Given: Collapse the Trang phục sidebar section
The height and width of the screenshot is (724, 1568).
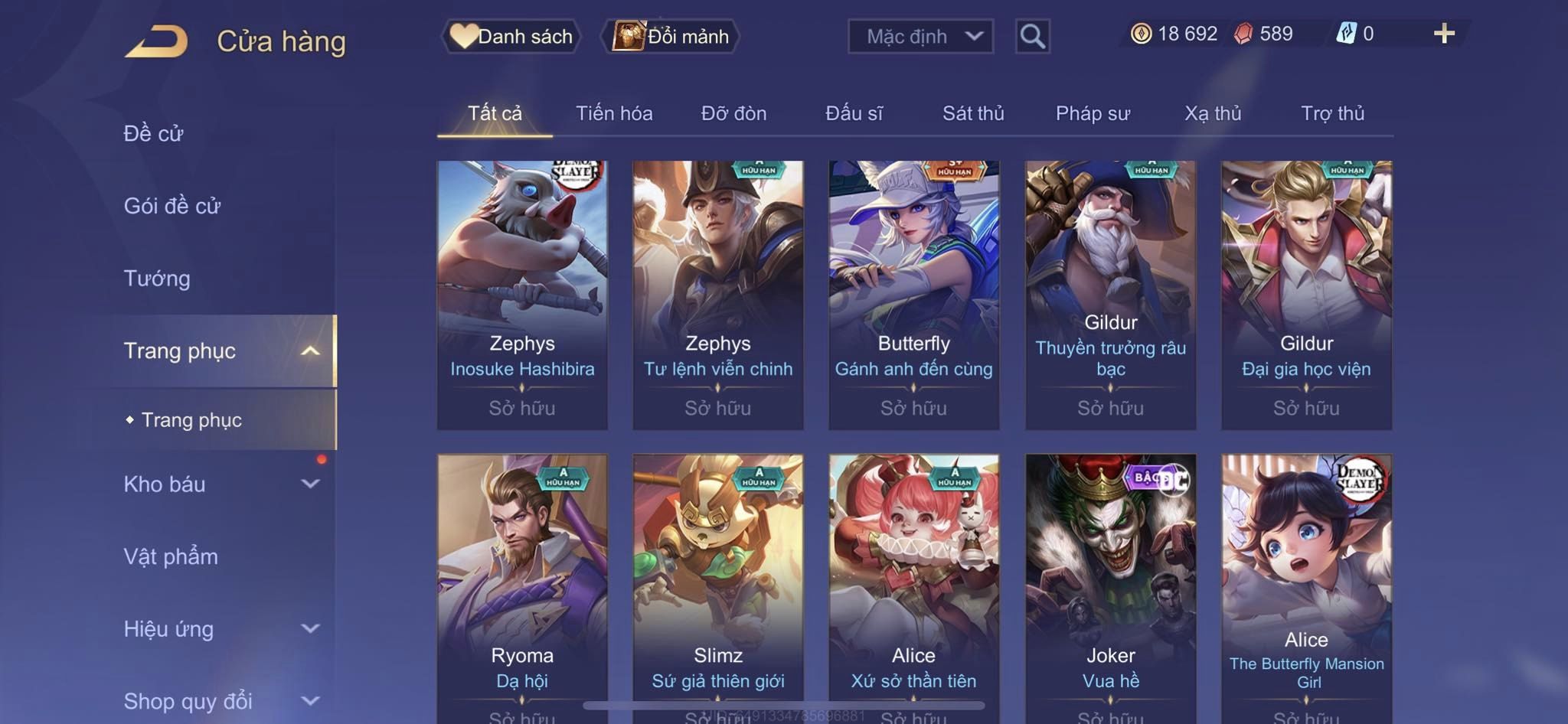Looking at the screenshot, I should tap(310, 351).
